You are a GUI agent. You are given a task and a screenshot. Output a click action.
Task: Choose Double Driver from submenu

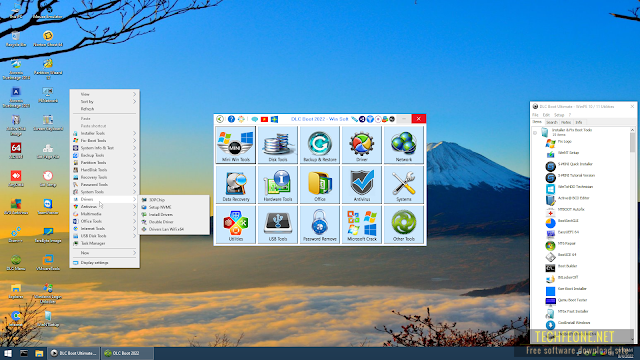[175, 222]
